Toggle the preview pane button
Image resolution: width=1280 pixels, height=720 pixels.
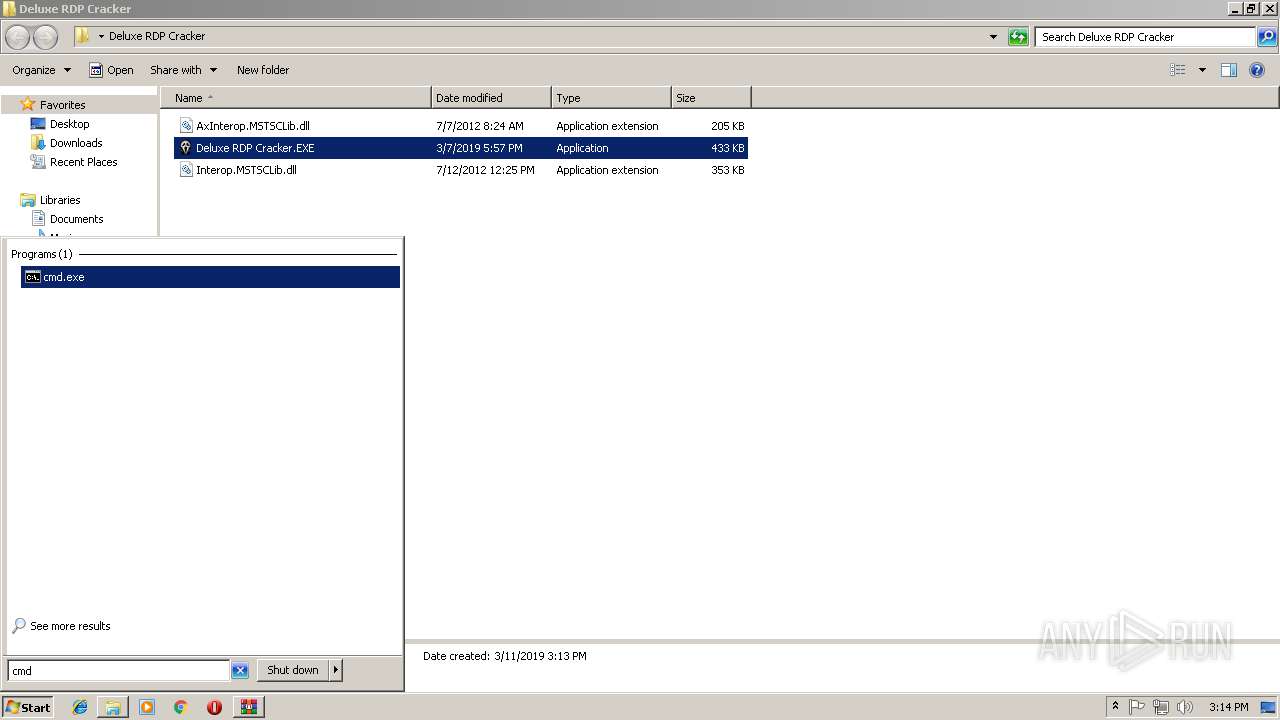click(1229, 70)
